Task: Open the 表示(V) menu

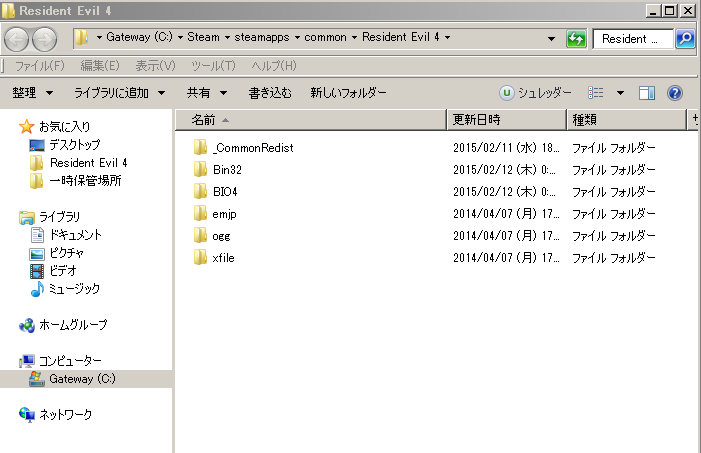Action: (155, 66)
